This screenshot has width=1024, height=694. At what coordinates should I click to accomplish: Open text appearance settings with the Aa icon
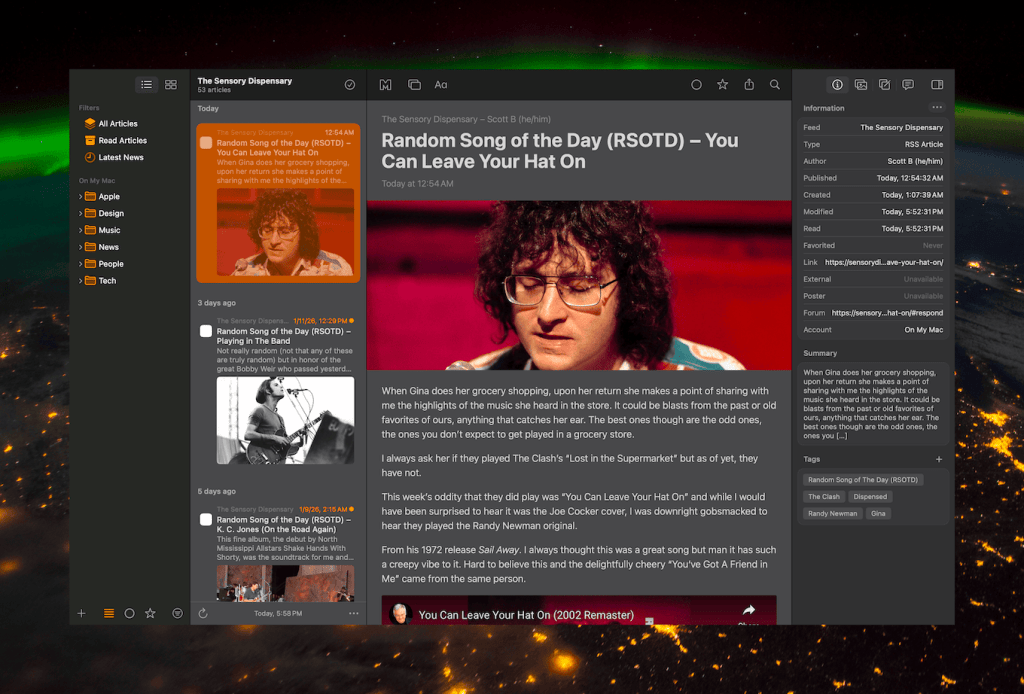[440, 85]
